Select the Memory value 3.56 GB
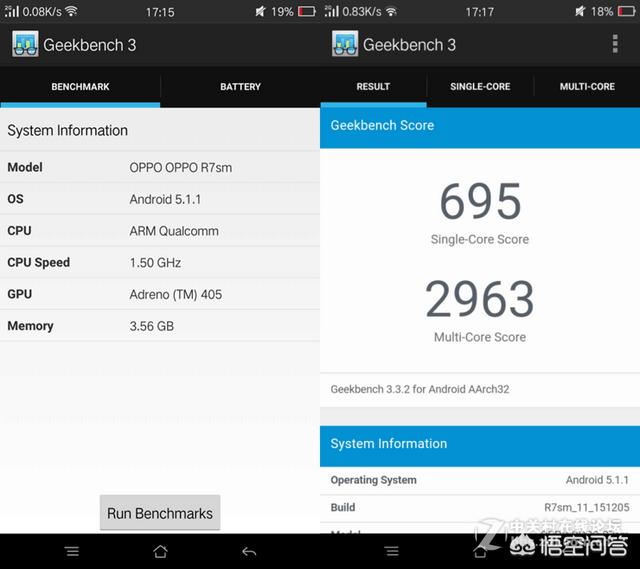Screen dimensions: 640x569 pyautogui.click(x=151, y=326)
